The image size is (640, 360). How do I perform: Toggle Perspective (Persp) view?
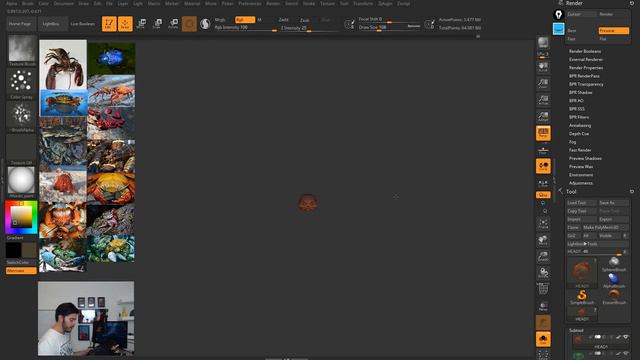543,133
